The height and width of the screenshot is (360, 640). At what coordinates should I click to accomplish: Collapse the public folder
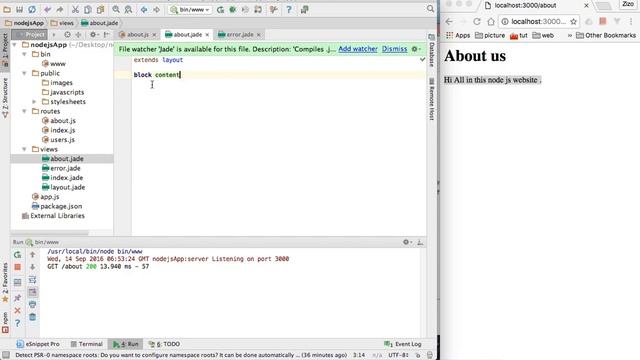tap(24, 73)
